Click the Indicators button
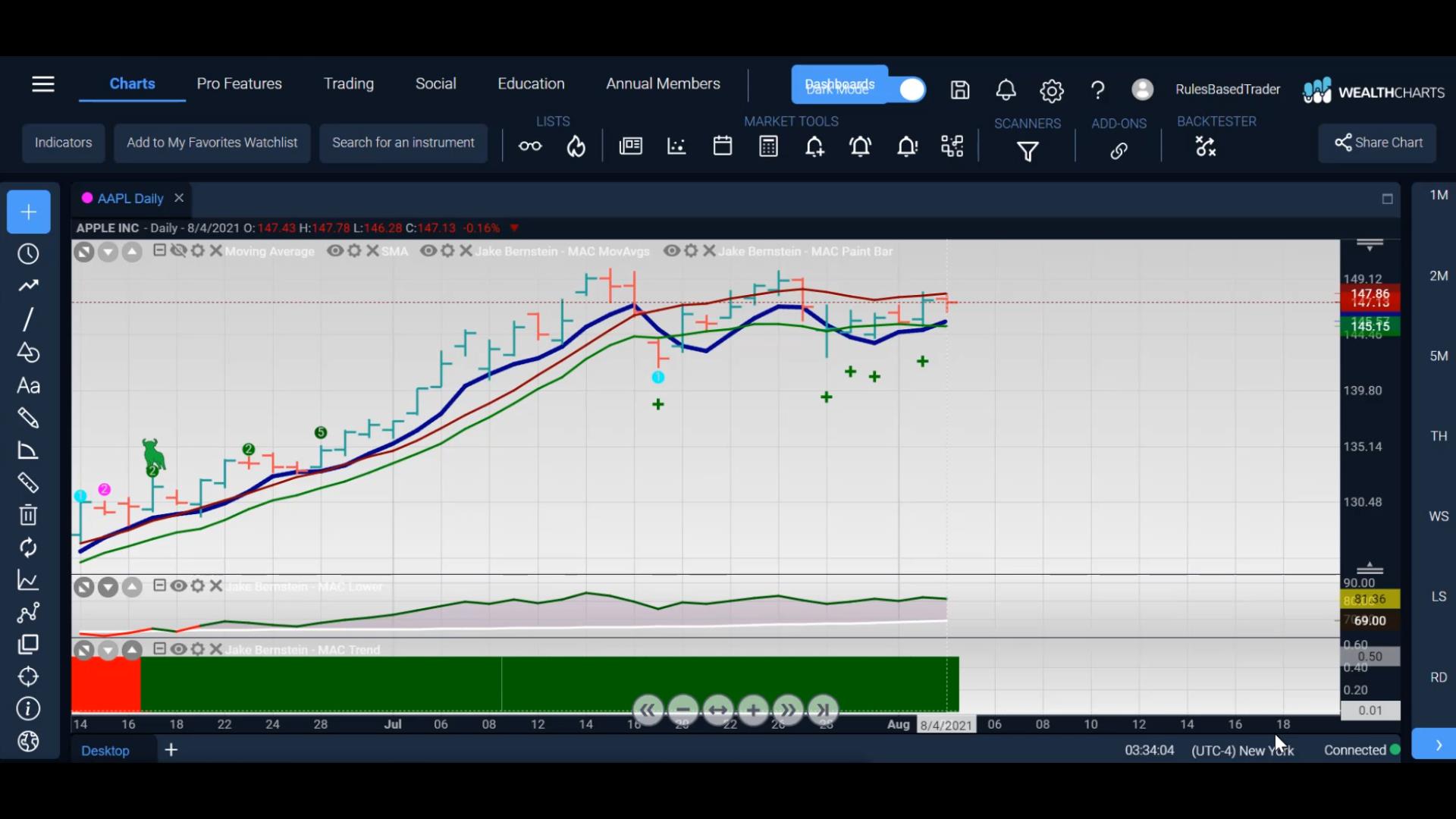The width and height of the screenshot is (1456, 819). point(64,143)
